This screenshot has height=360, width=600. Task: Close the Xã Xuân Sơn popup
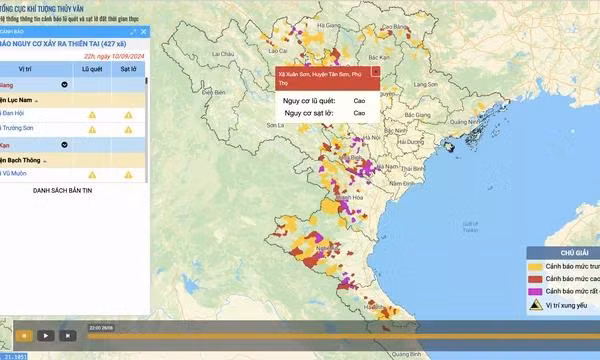[376, 72]
